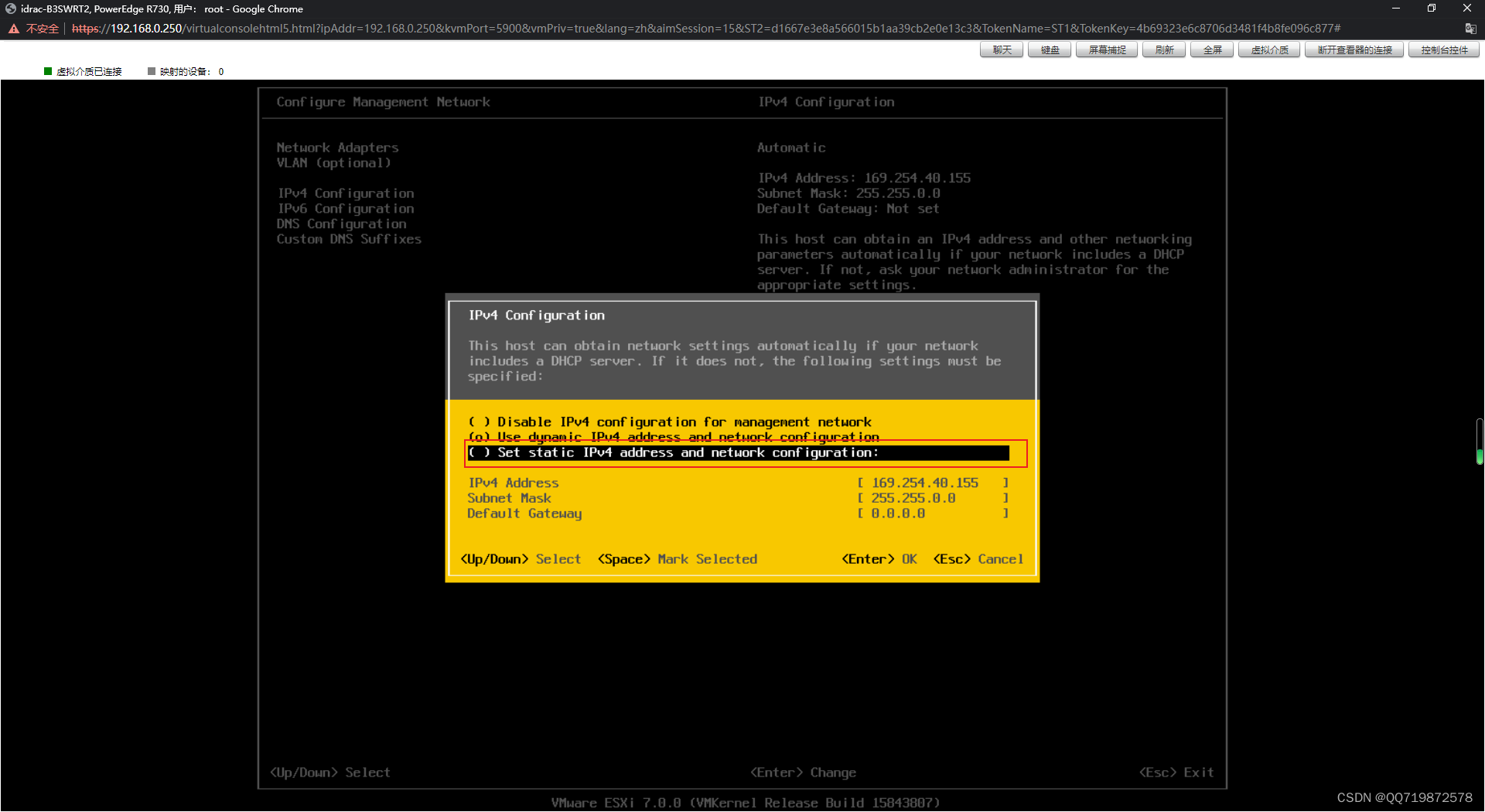Click the browser URL address bar

pyautogui.click(x=705, y=29)
